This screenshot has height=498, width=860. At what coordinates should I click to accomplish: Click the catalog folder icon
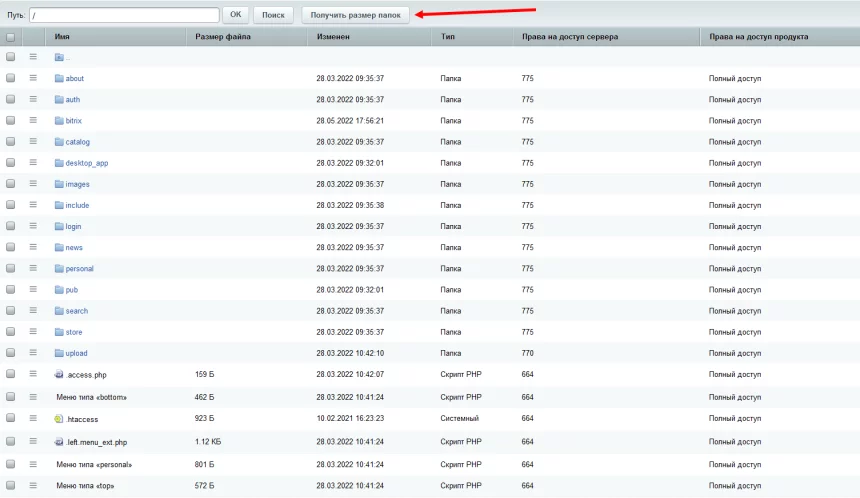pos(59,142)
